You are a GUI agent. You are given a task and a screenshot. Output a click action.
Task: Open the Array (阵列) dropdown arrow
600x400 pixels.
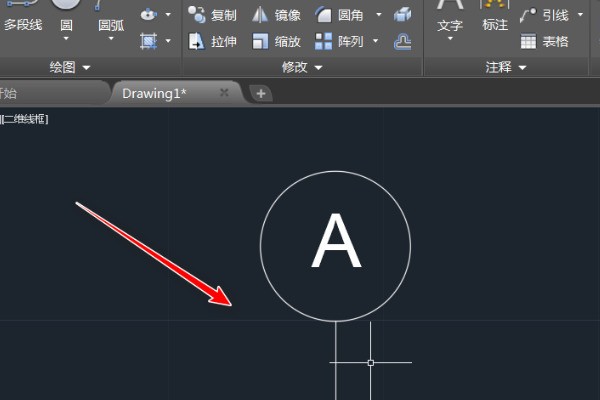[x=376, y=41]
